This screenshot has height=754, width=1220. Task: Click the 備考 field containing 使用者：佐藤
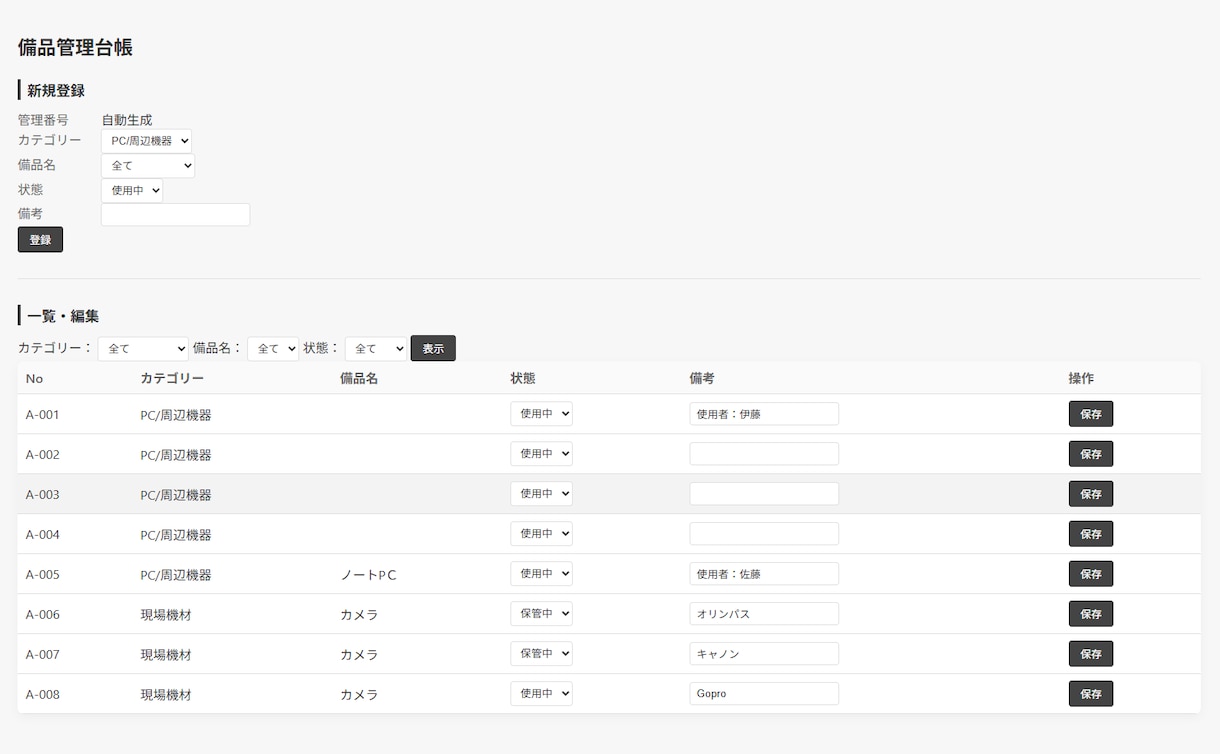[x=764, y=574]
